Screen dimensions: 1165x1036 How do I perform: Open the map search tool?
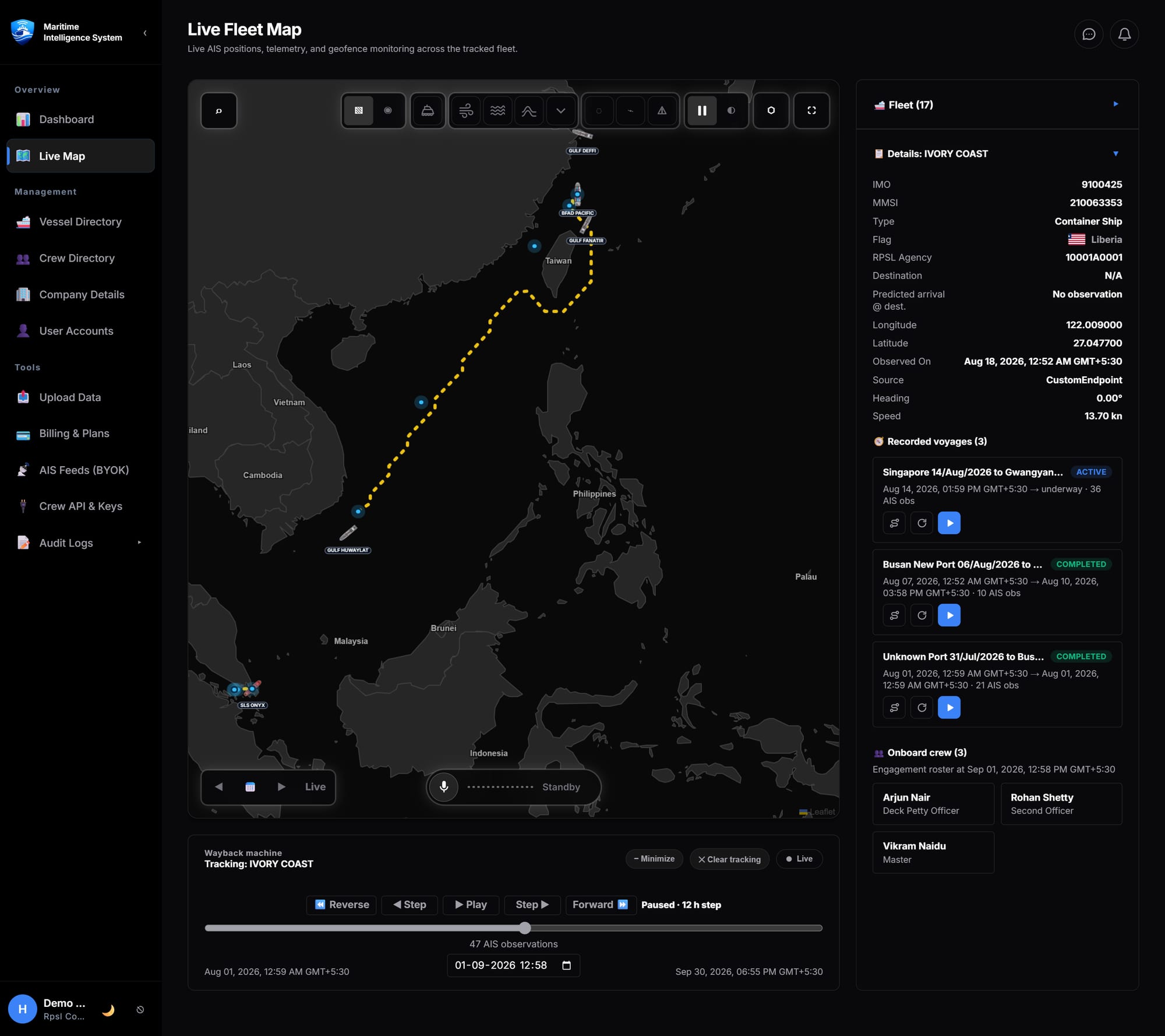[x=219, y=111]
